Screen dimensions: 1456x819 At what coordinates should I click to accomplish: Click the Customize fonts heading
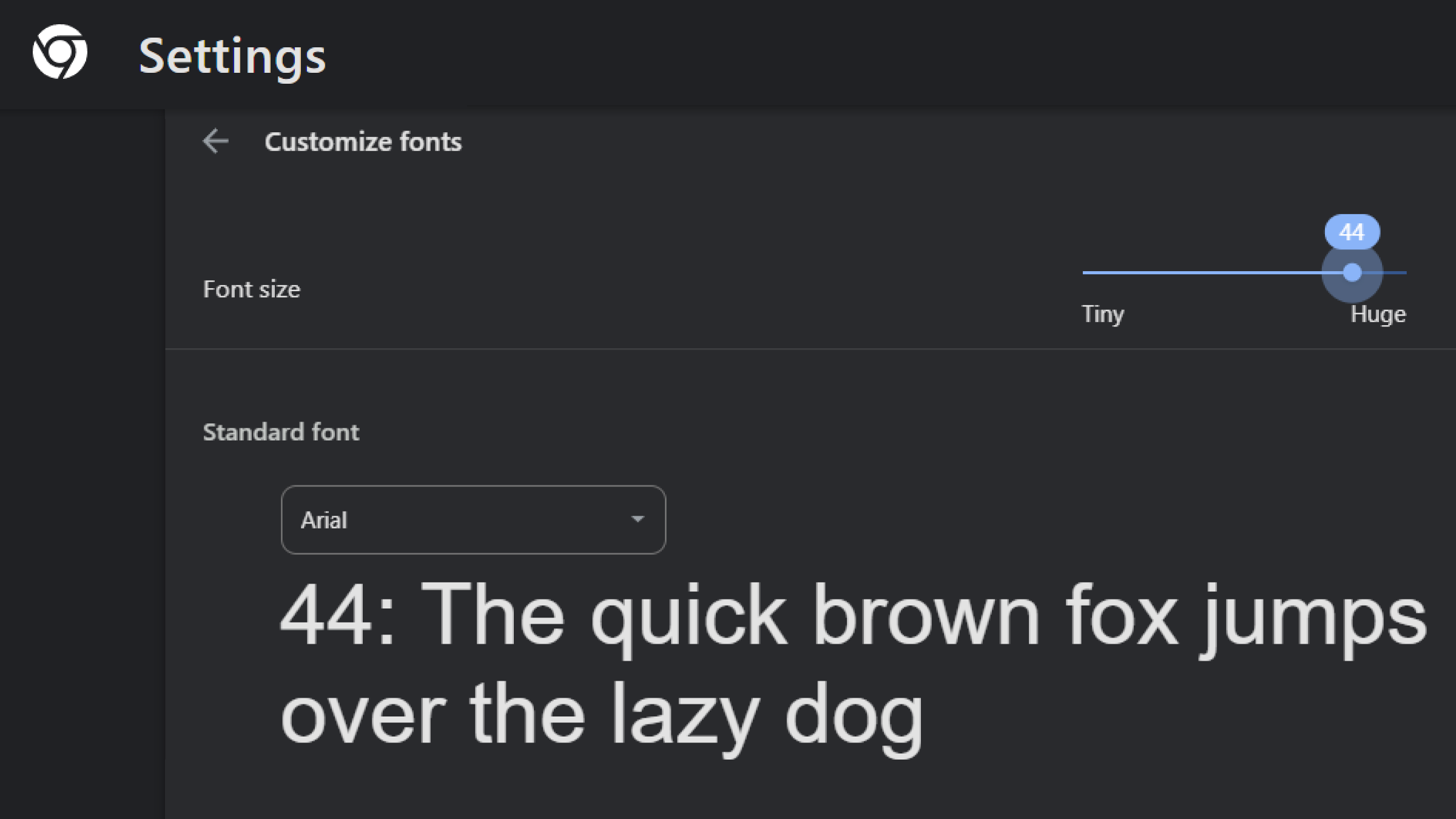[x=363, y=142]
